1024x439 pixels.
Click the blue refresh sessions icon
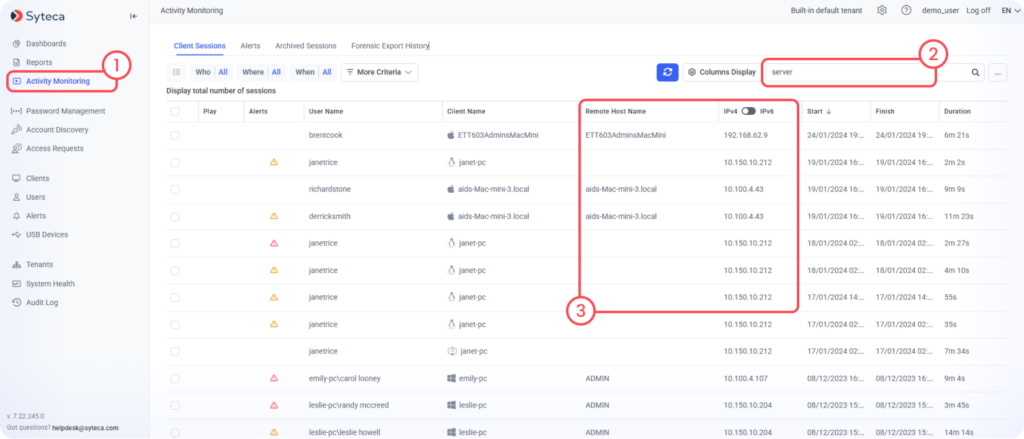coord(668,72)
